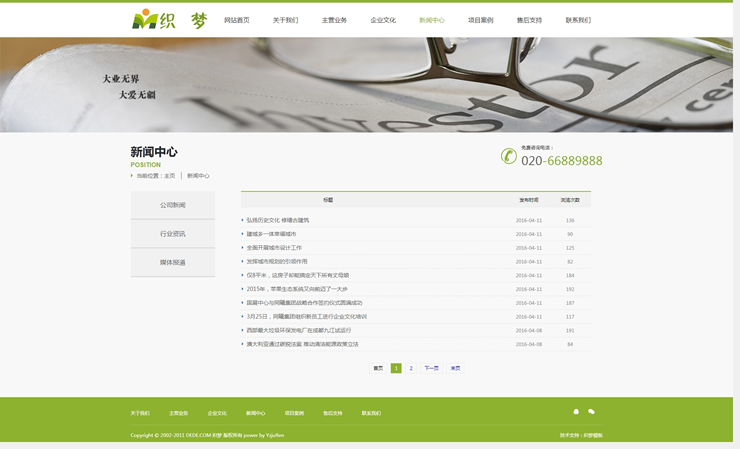Read article 2015年，苹果生态系统又向前迈了一大步

pos(297,289)
